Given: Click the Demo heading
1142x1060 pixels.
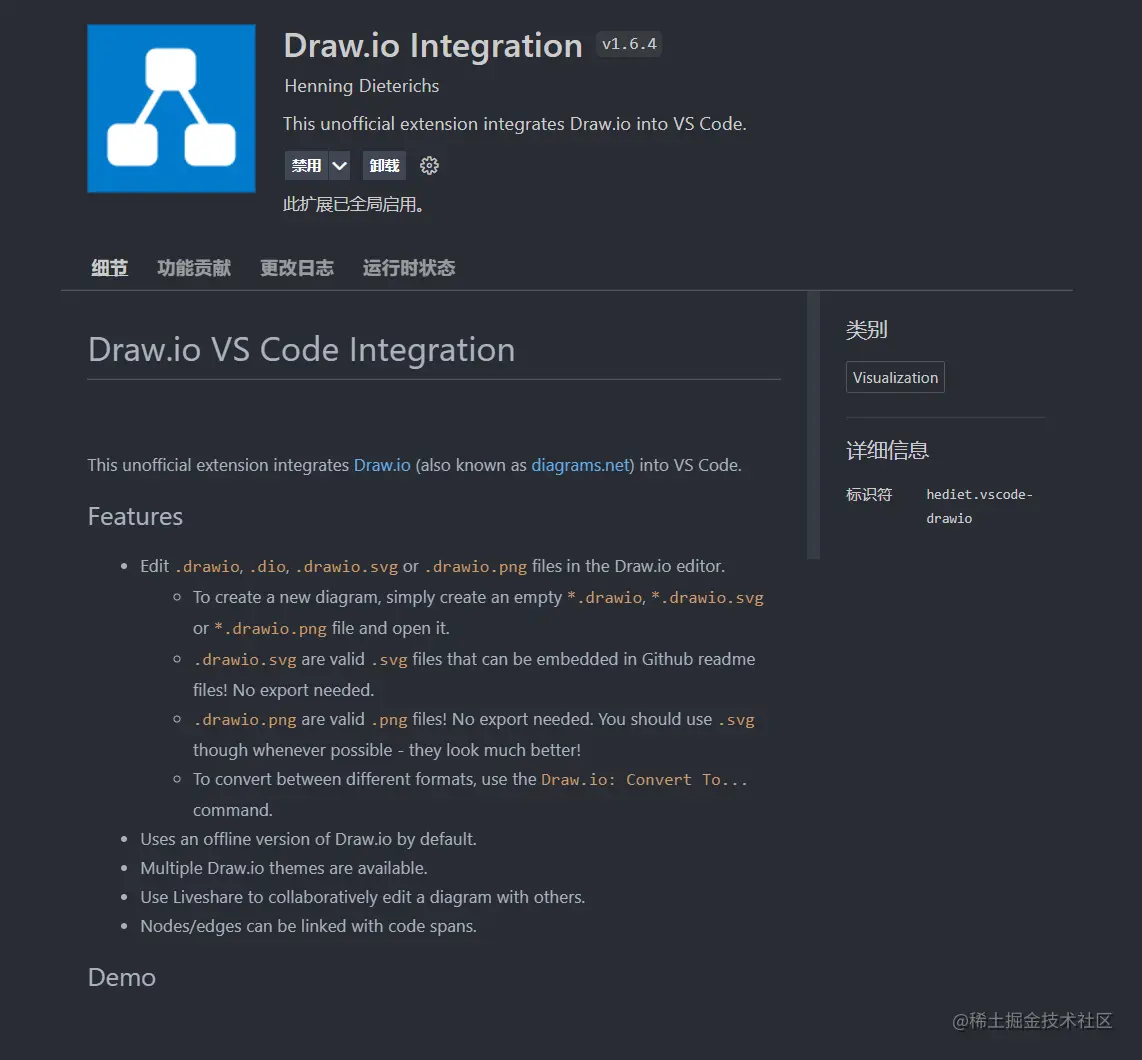Looking at the screenshot, I should [x=122, y=978].
